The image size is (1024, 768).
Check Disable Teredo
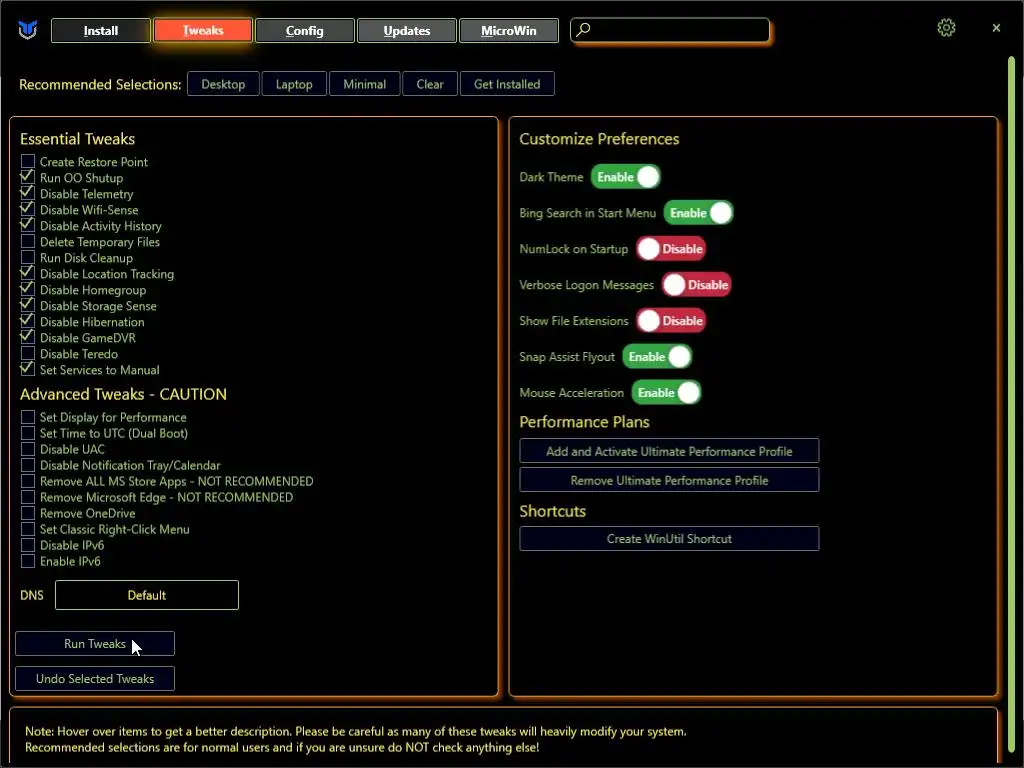27,353
